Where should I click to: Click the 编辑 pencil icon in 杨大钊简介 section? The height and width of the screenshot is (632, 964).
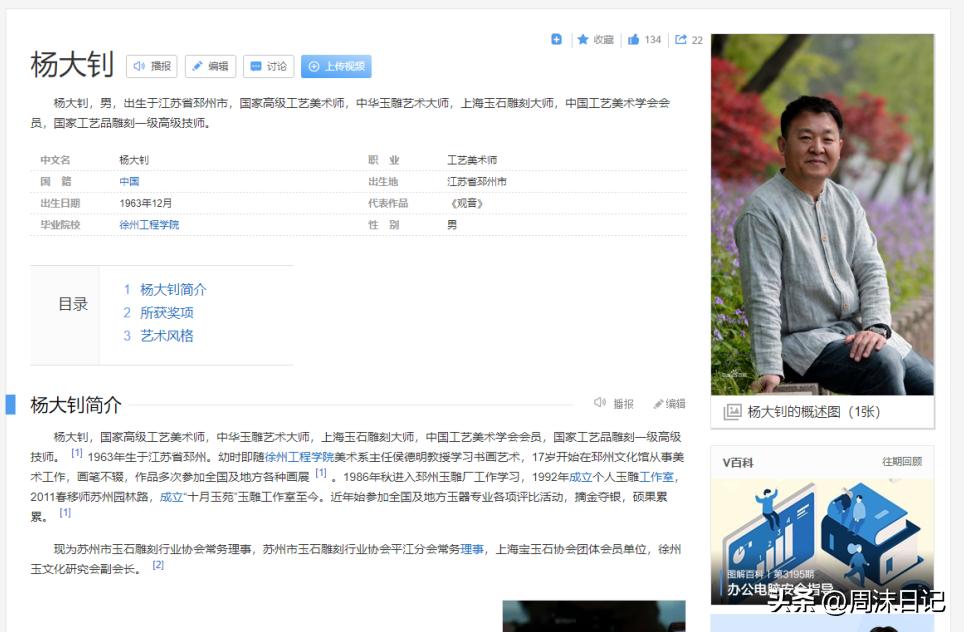pos(659,401)
